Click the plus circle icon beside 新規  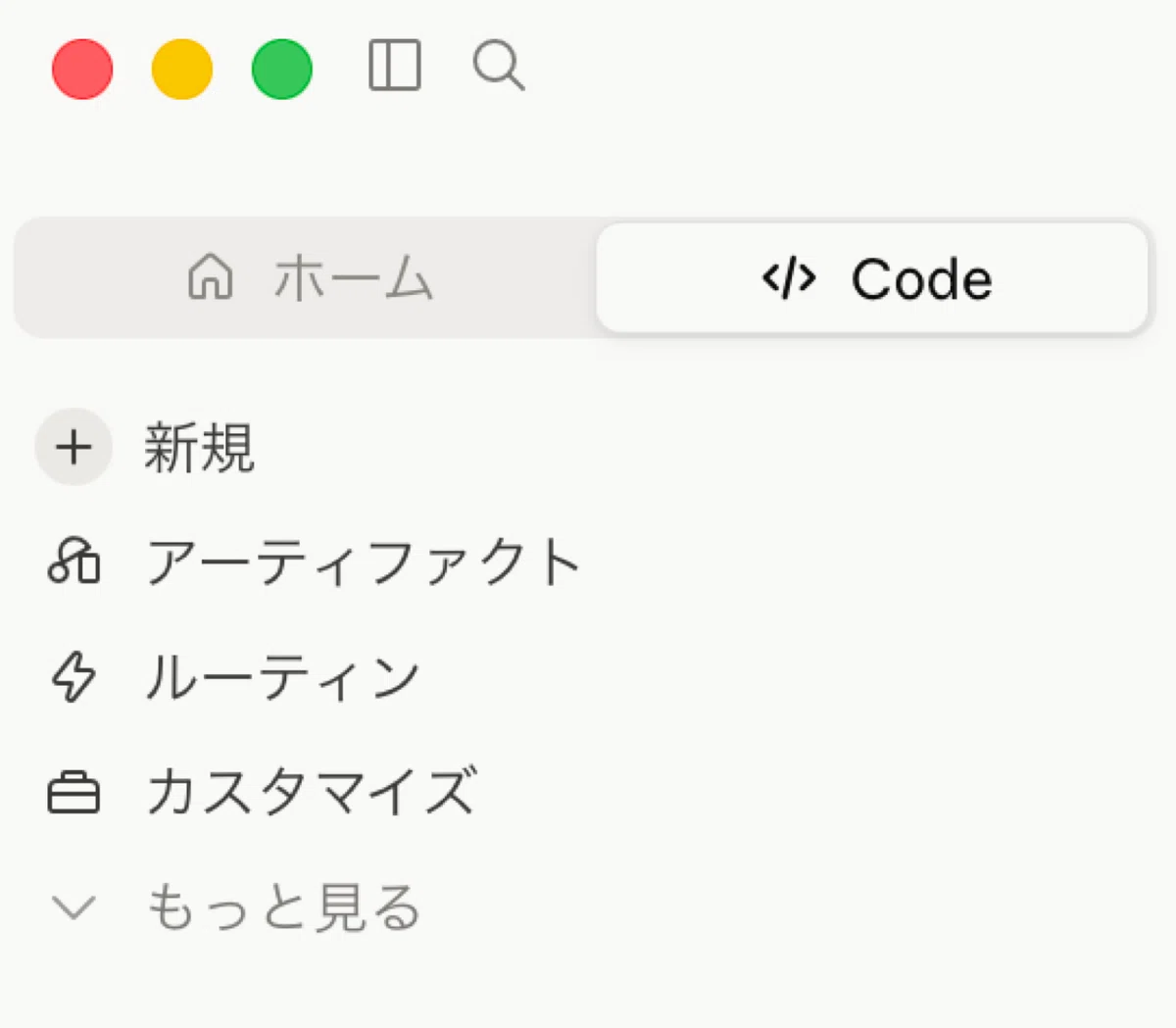click(x=73, y=447)
